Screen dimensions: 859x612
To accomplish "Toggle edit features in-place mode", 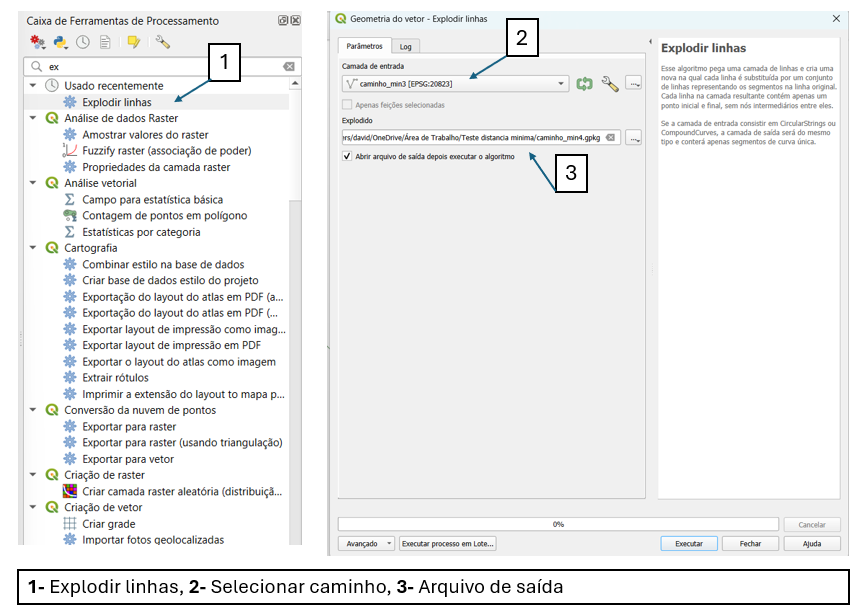I will coord(133,42).
